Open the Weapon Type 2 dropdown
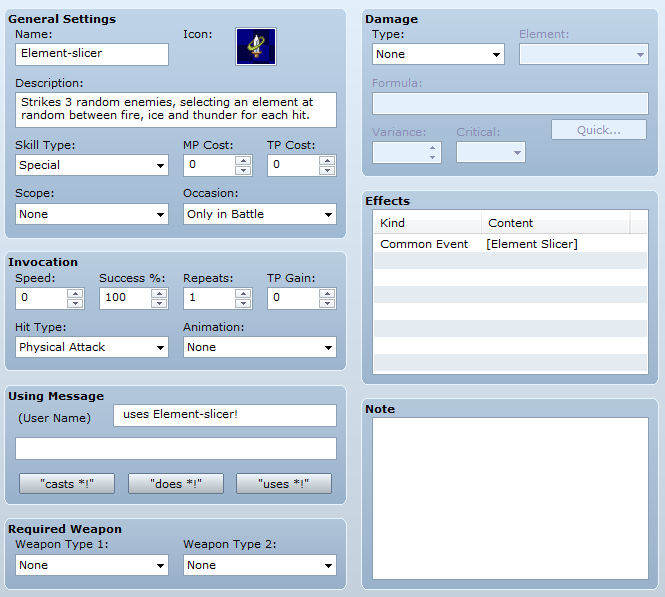The width and height of the screenshot is (665, 597). 260,565
